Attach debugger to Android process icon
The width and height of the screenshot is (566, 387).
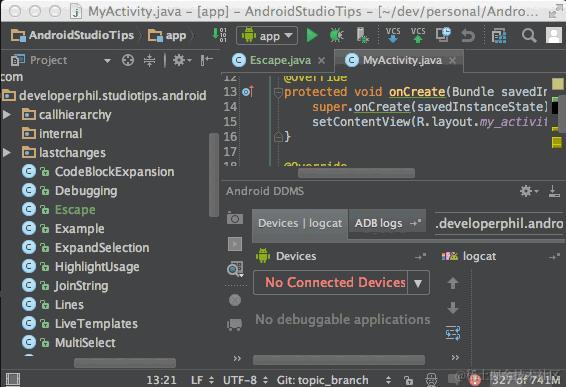[x=362, y=35]
